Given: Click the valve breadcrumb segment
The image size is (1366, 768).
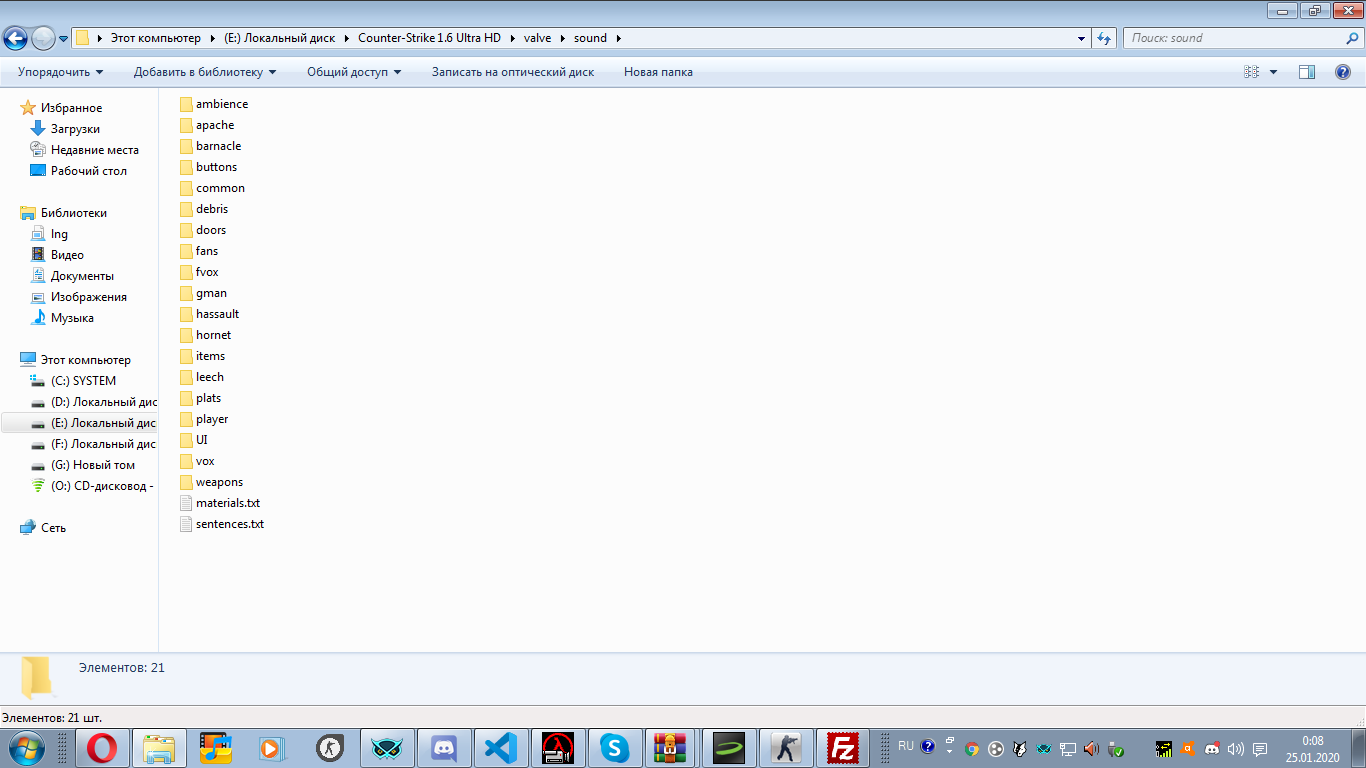Looking at the screenshot, I should (x=538, y=38).
